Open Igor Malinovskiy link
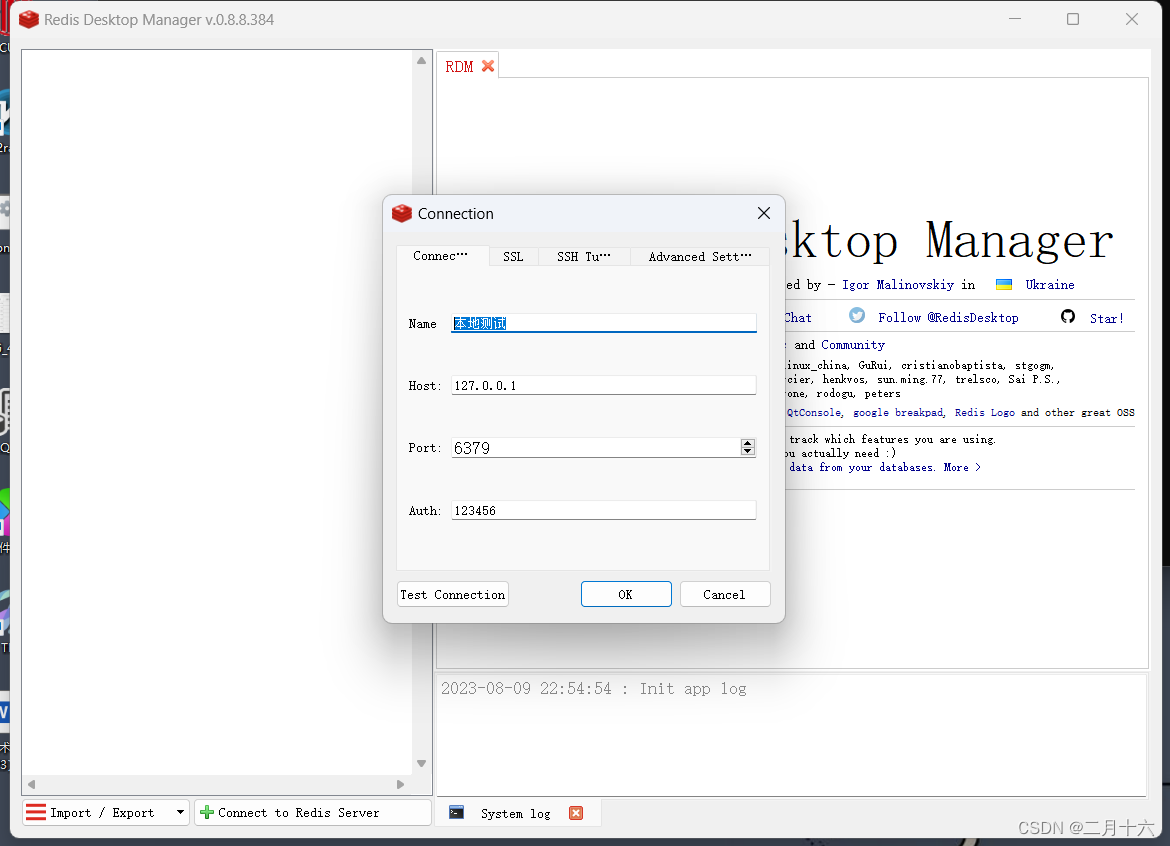 click(x=898, y=284)
